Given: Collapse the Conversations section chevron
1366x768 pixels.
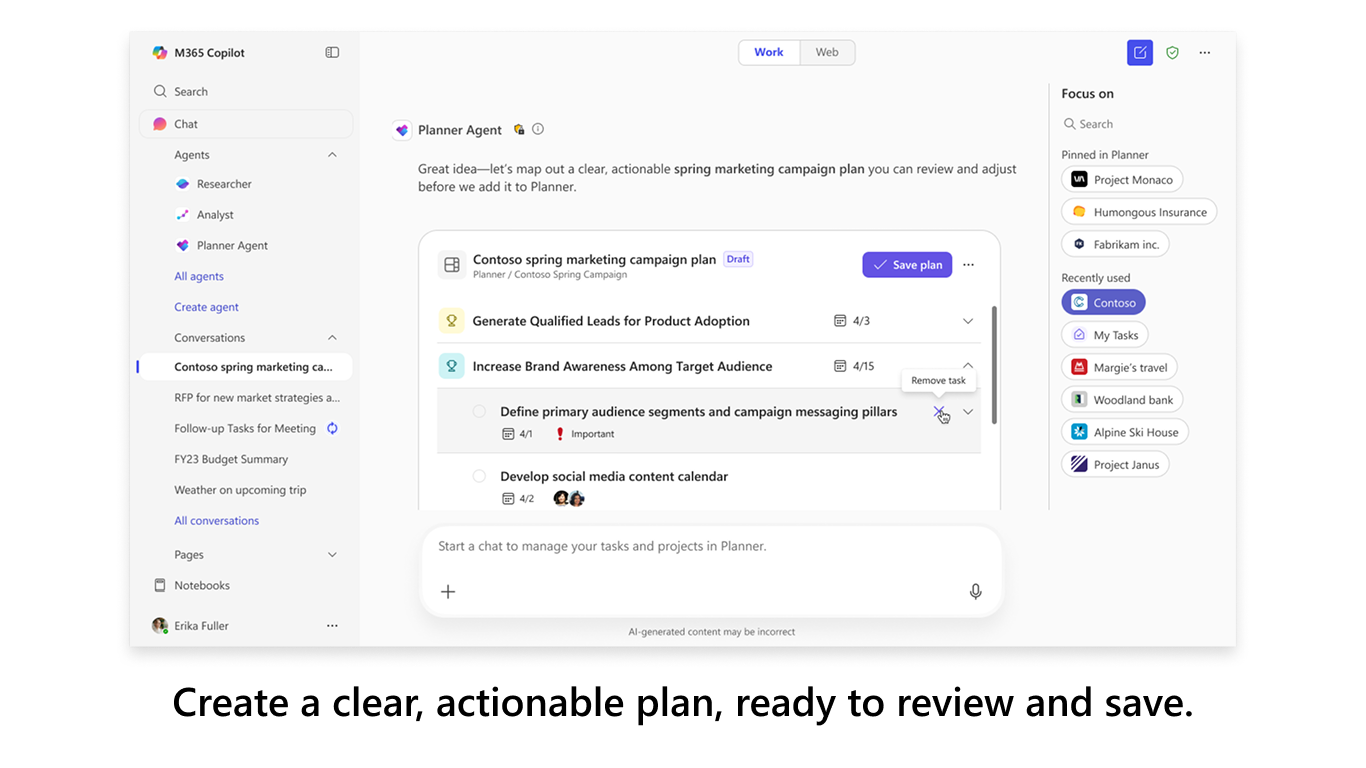Looking at the screenshot, I should tap(332, 338).
